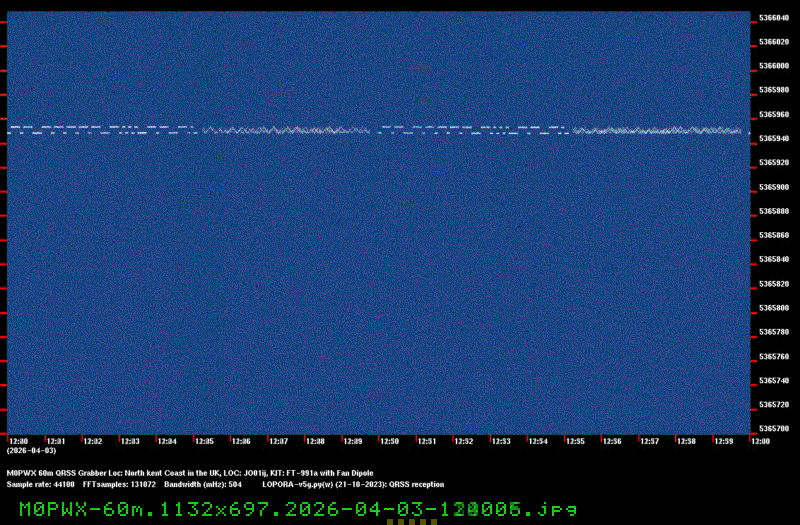Select the 5365700 frequency label

[774, 429]
